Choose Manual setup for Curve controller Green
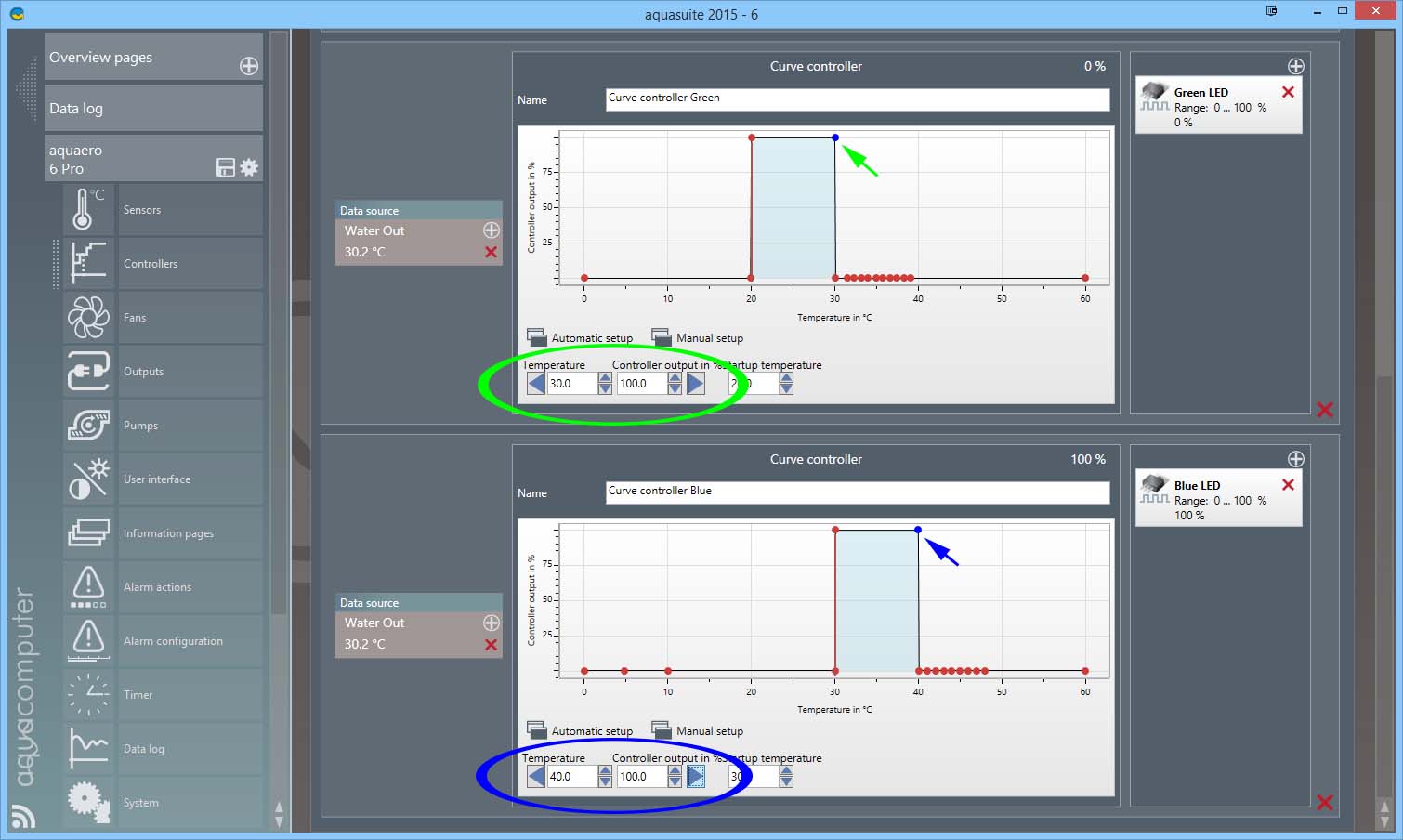The height and width of the screenshot is (840, 1403). pyautogui.click(x=698, y=337)
